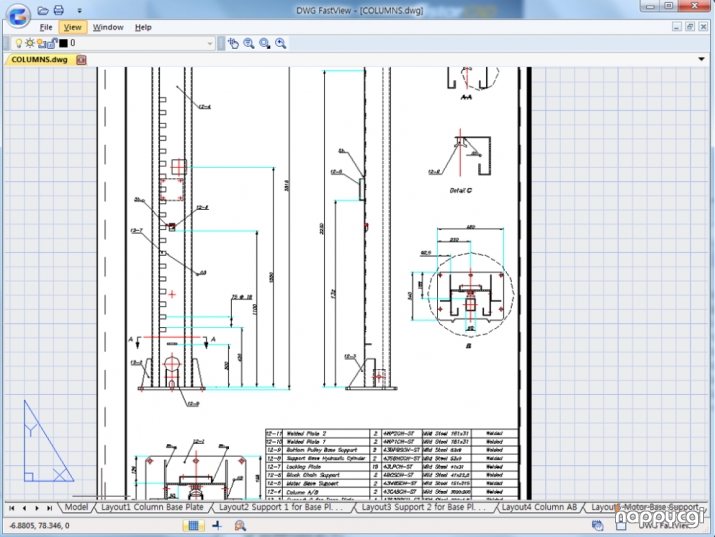Click 'Detail C' label in drawing
This screenshot has height=537, width=715.
pos(461,191)
